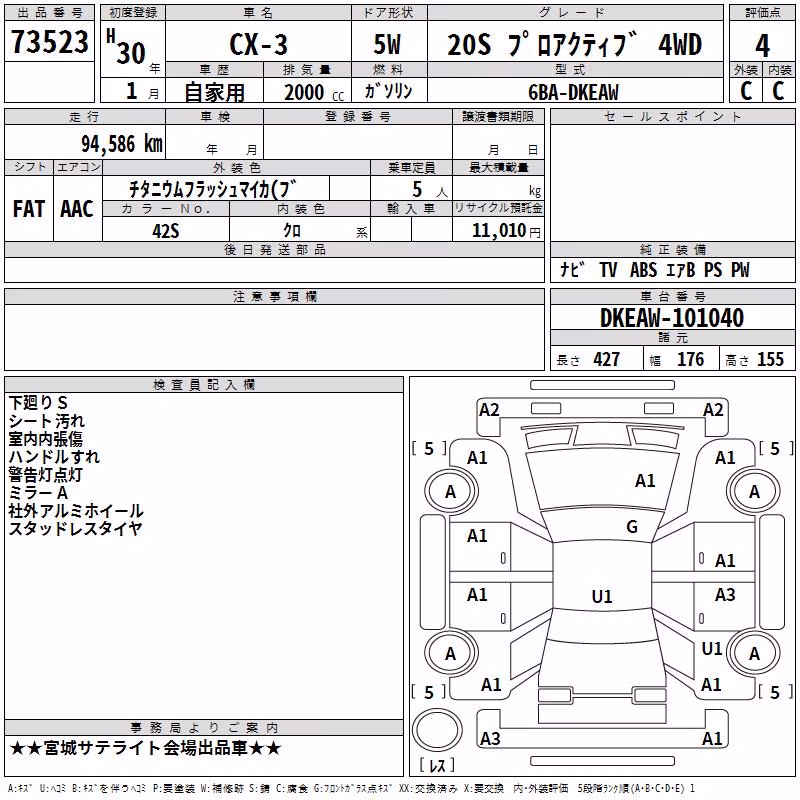
Task: Select the C rating under 外装
Action: [x=746, y=91]
